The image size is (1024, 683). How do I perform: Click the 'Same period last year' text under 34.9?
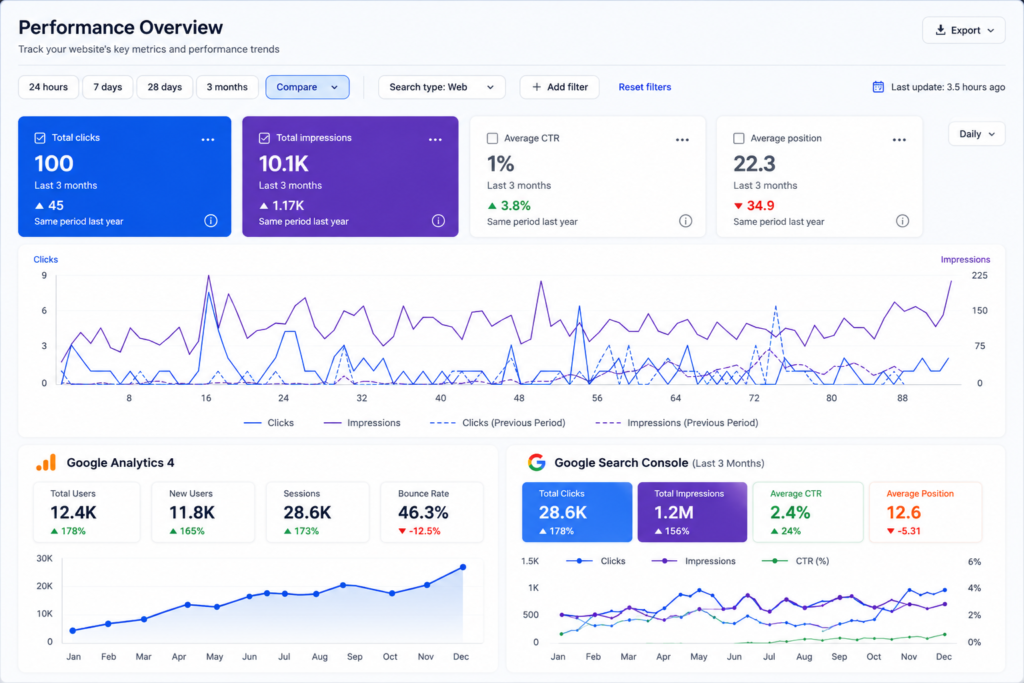point(778,222)
